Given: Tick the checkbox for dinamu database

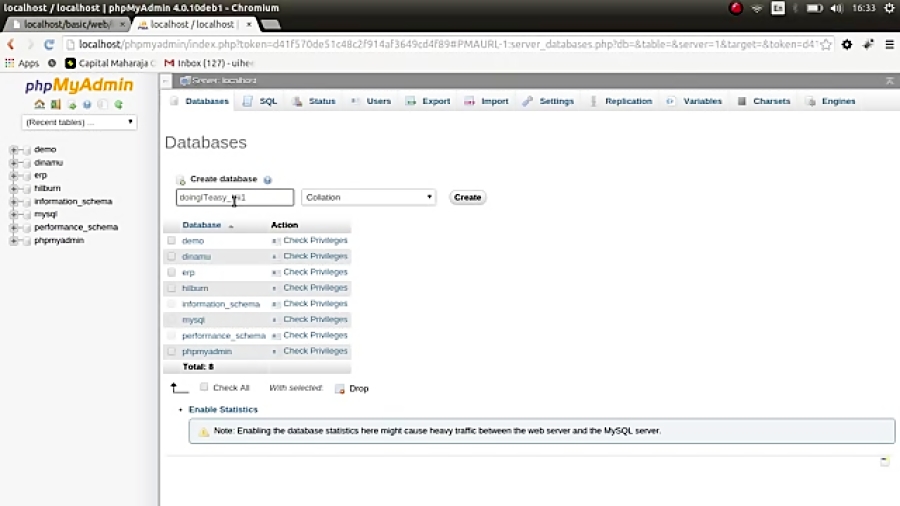Looking at the screenshot, I should coord(171,256).
